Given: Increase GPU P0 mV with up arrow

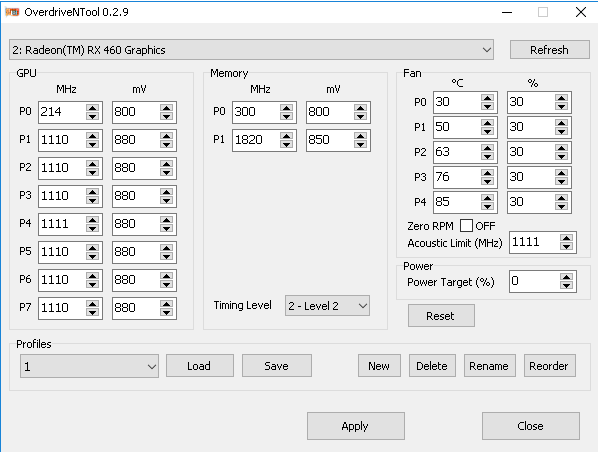Looking at the screenshot, I should point(166,108).
